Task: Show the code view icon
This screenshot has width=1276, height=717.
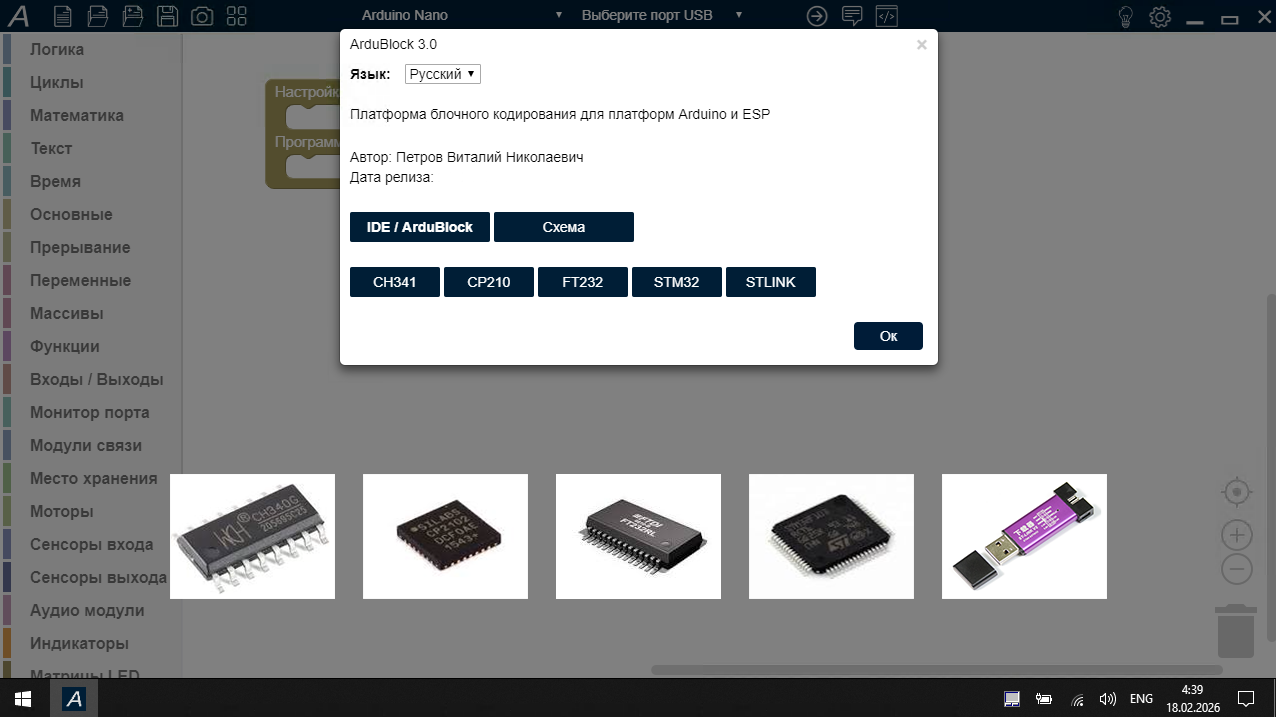Action: 886,16
